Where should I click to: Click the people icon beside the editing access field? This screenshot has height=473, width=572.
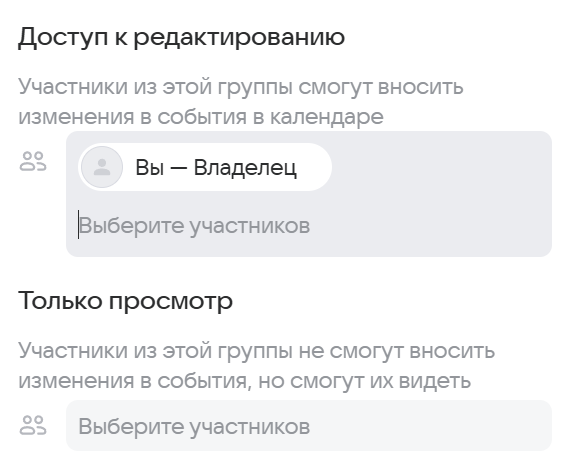point(33,162)
